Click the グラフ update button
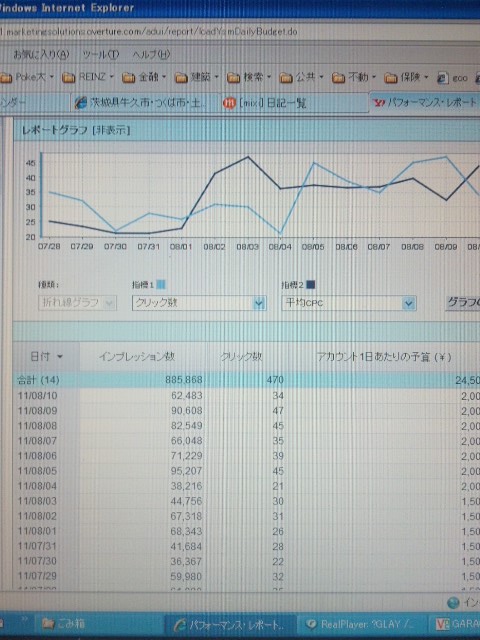This screenshot has height=640, width=480. pyautogui.click(x=463, y=302)
